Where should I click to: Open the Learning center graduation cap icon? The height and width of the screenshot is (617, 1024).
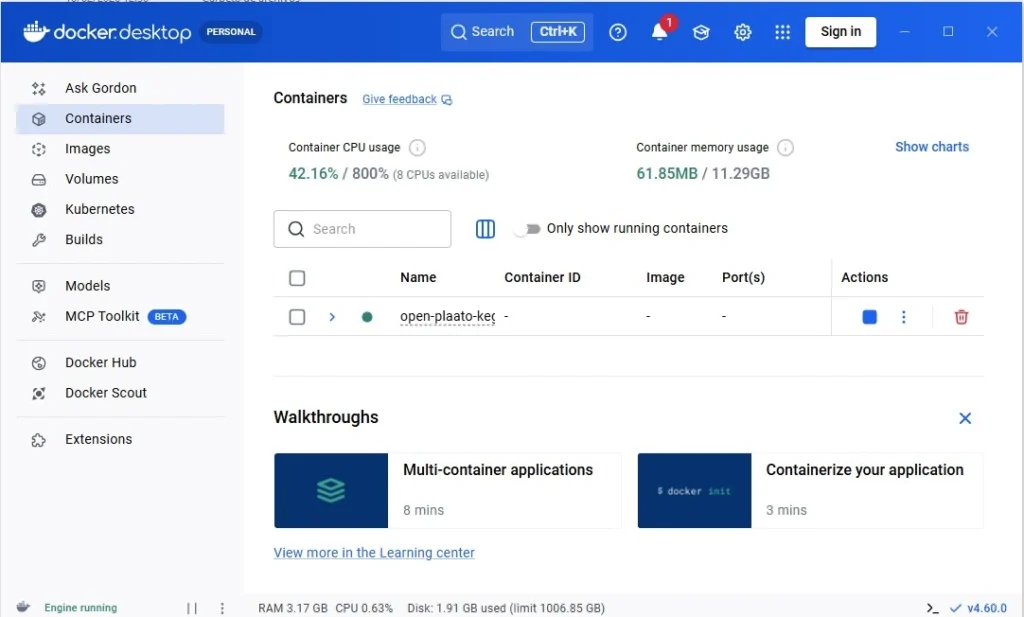coord(701,32)
